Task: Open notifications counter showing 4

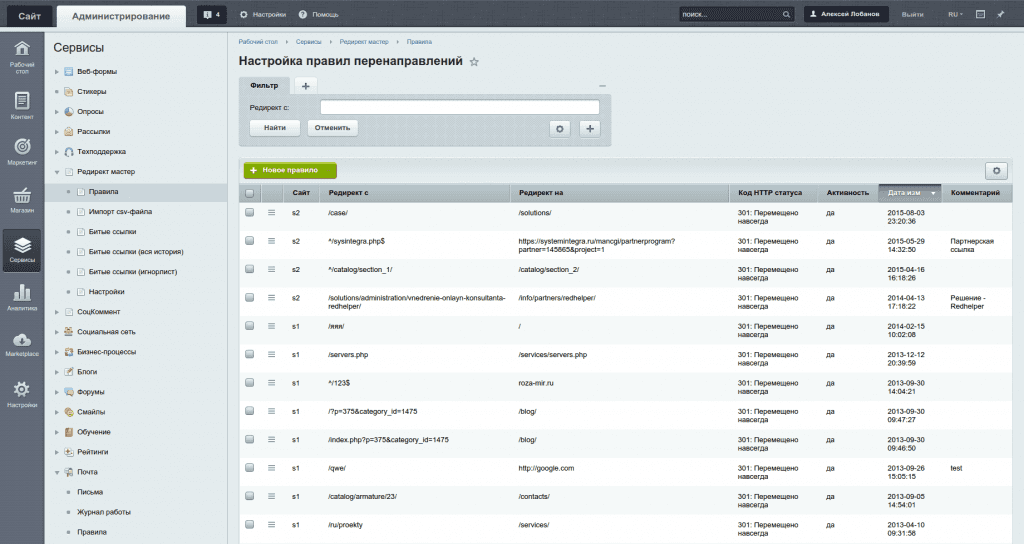Action: 212,14
